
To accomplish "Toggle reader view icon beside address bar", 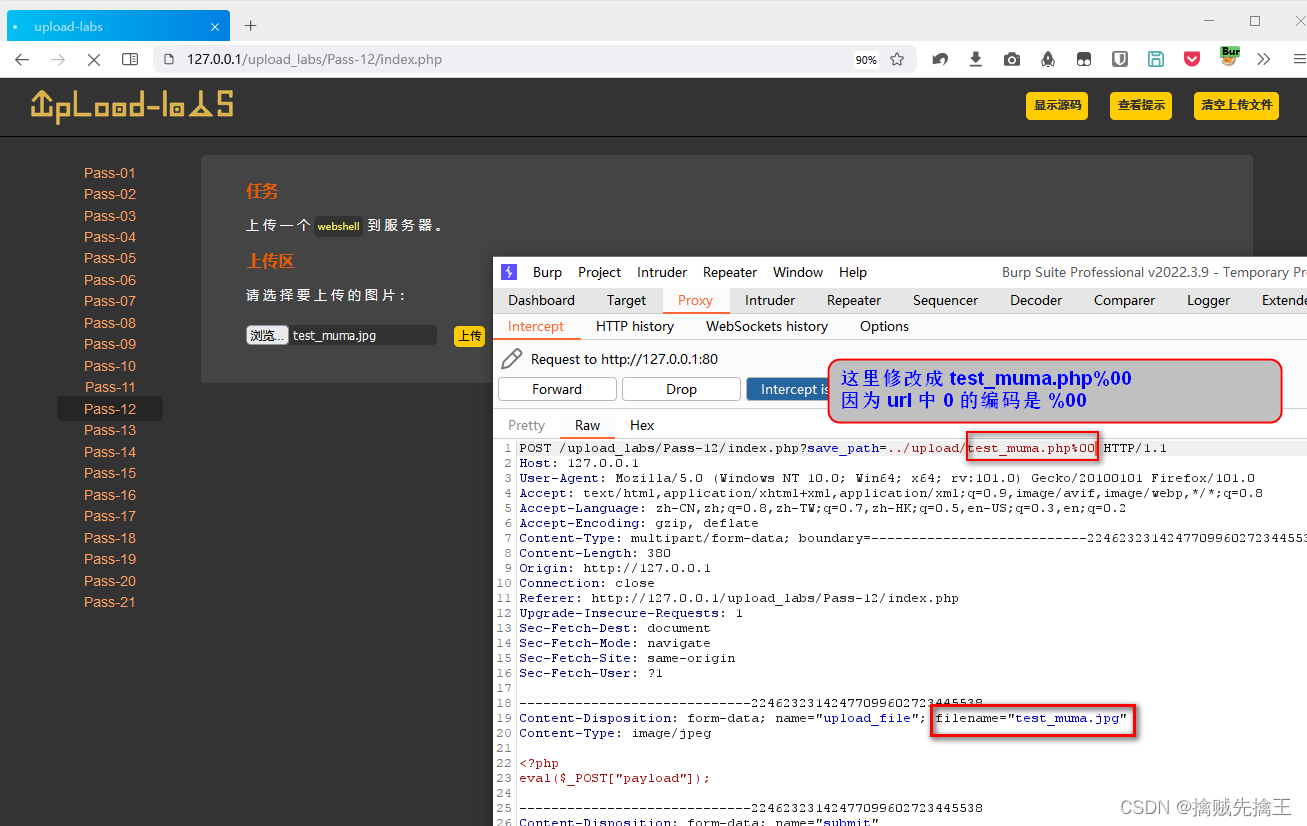I will (130, 59).
